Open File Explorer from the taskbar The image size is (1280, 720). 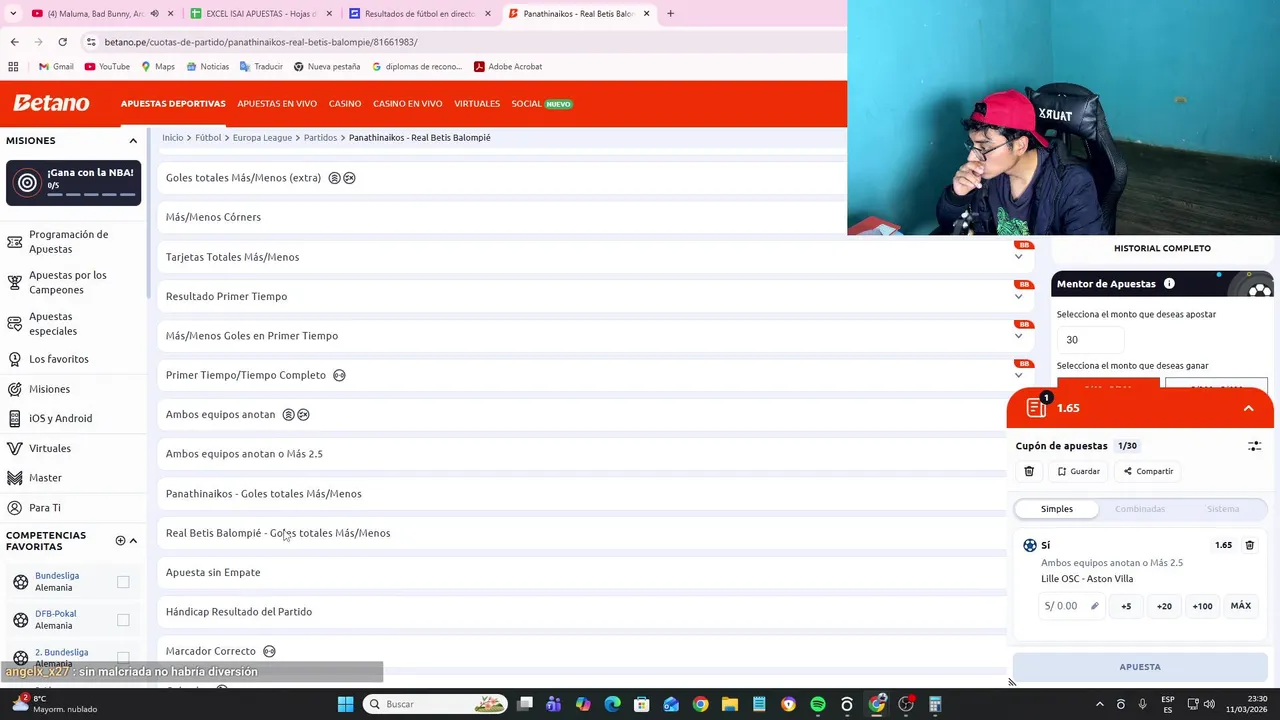[x=730, y=704]
